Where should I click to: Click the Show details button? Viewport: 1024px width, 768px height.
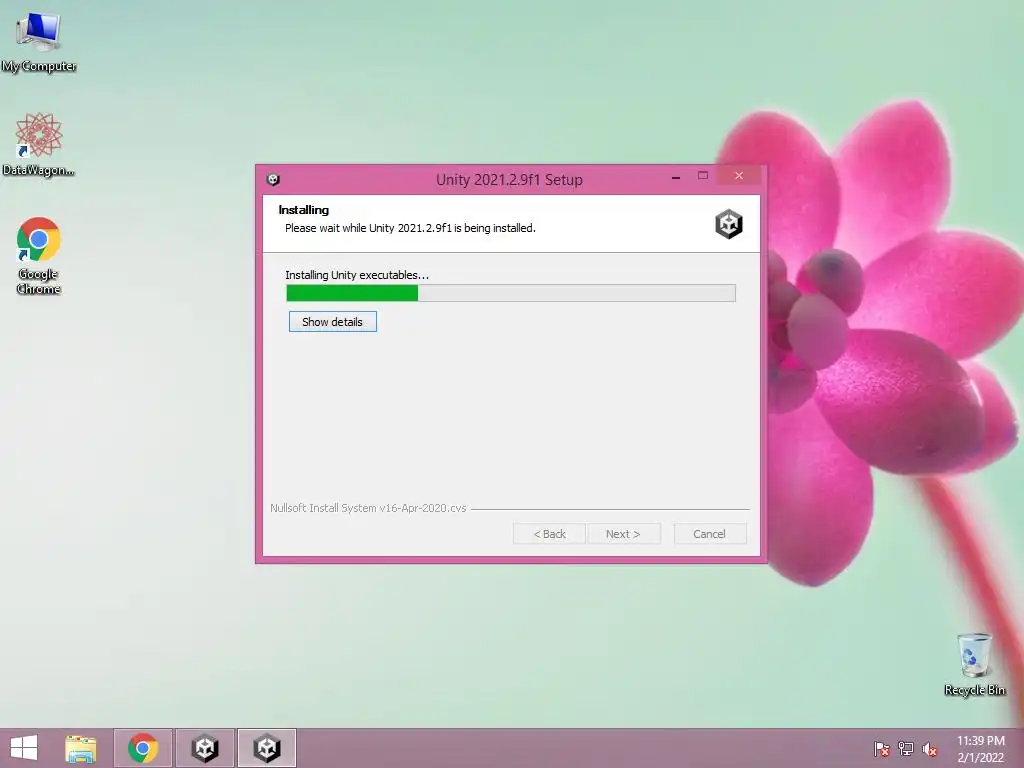(x=332, y=321)
